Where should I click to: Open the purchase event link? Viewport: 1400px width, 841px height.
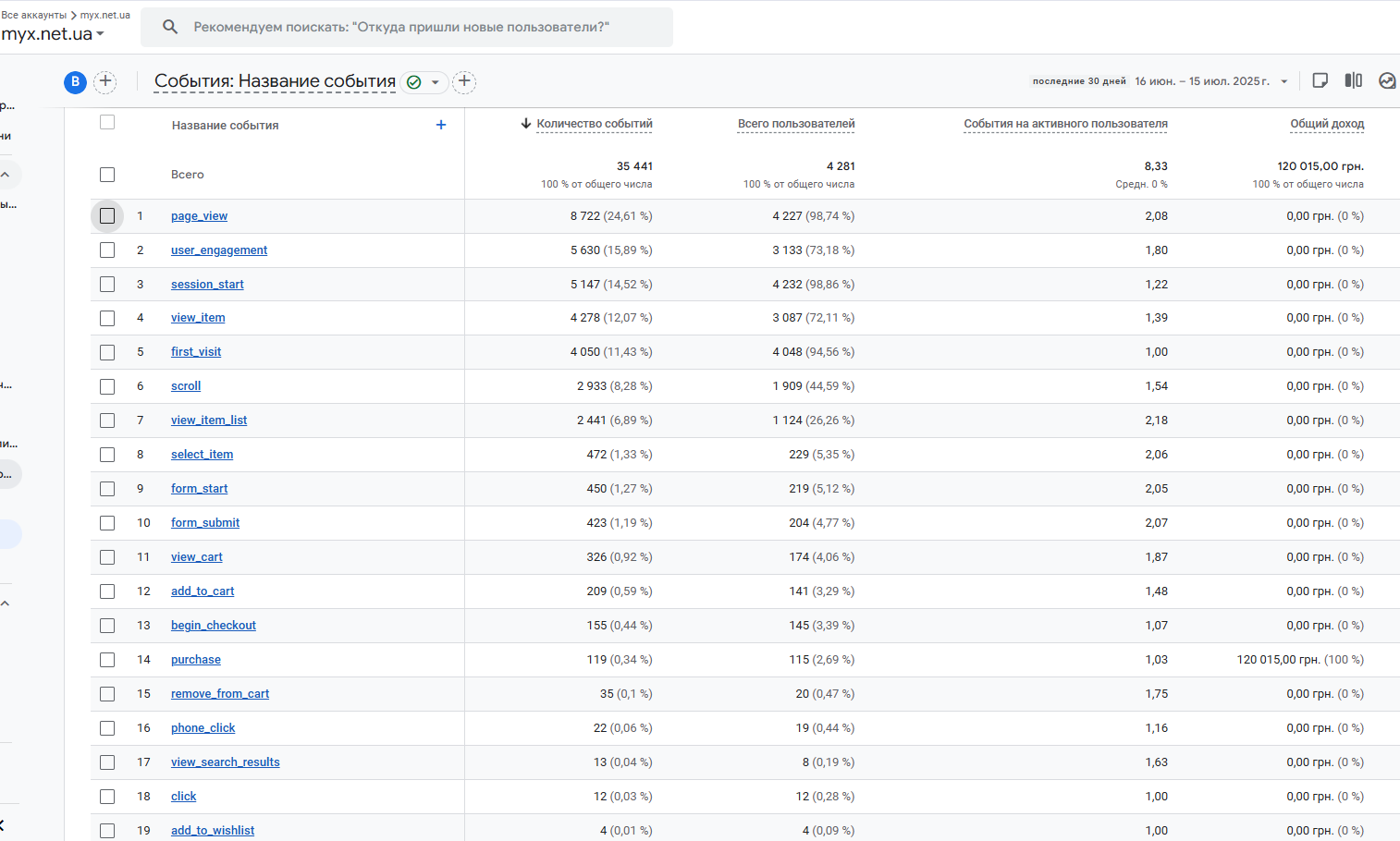pos(196,660)
